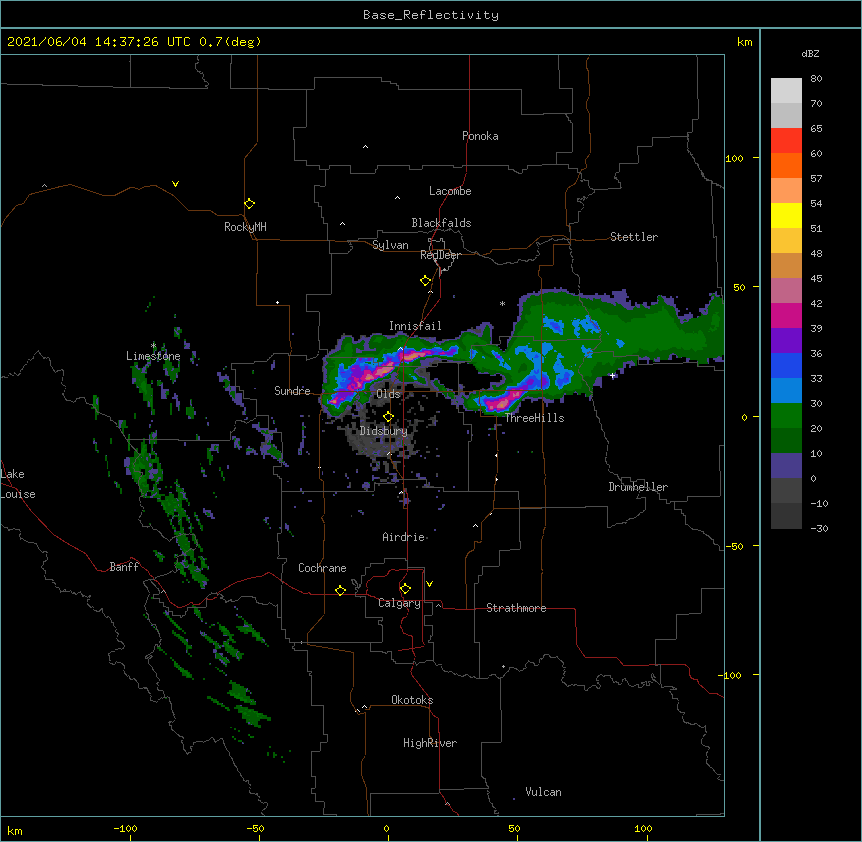862x842 pixels.
Task: Click the yellow diamond marker above RockyMH
Action: pyautogui.click(x=249, y=204)
